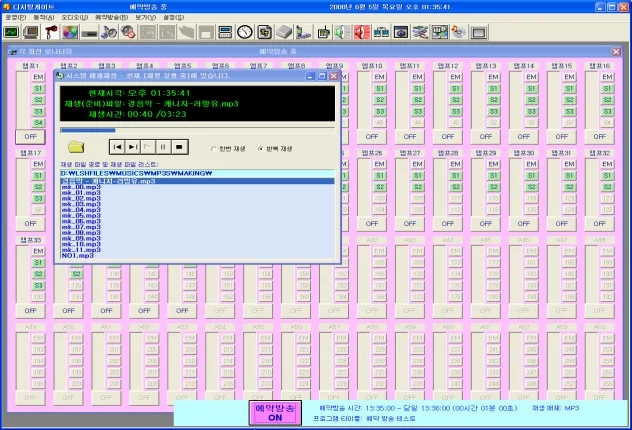Pause the playing MP3 file
Viewport: 632px width, 430px height.
163,147
